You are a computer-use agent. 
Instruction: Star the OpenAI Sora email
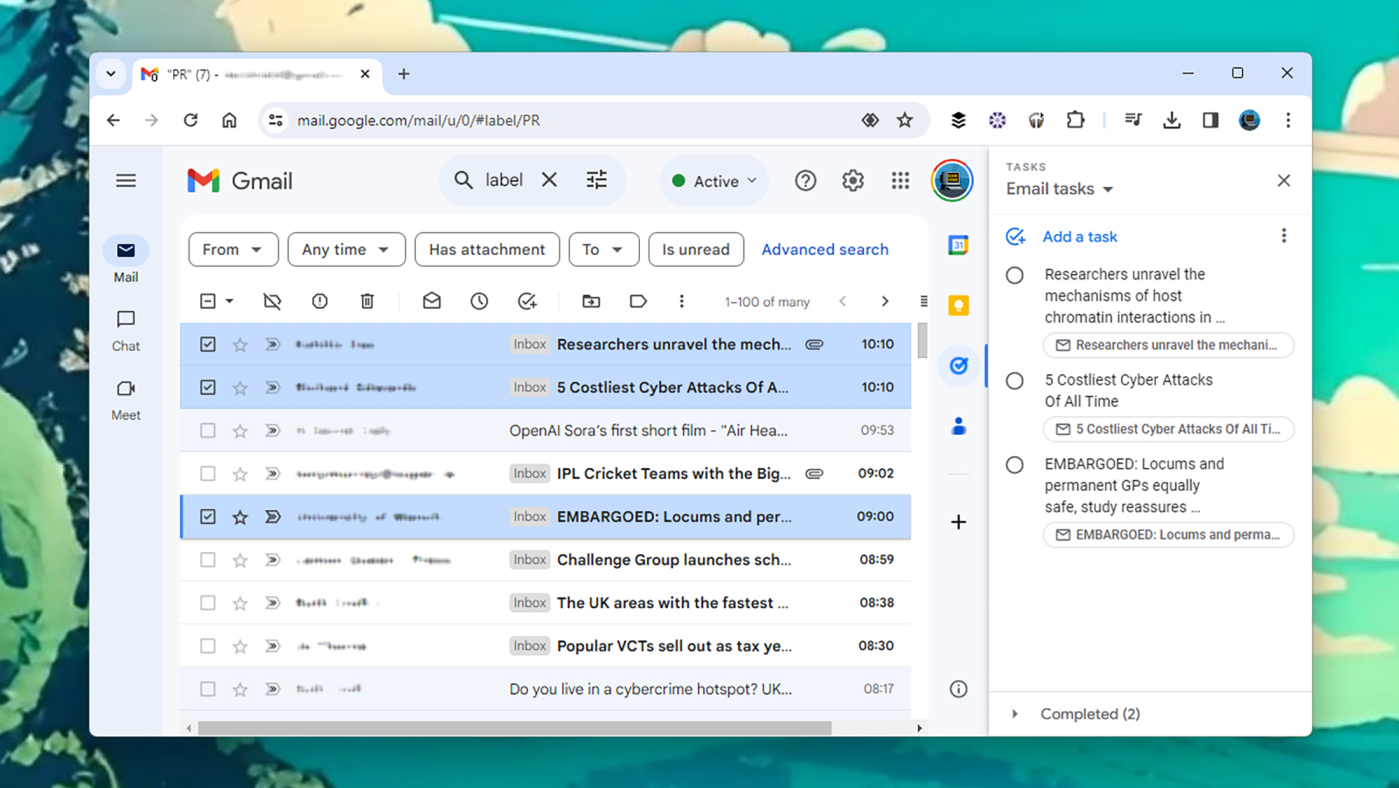(240, 430)
